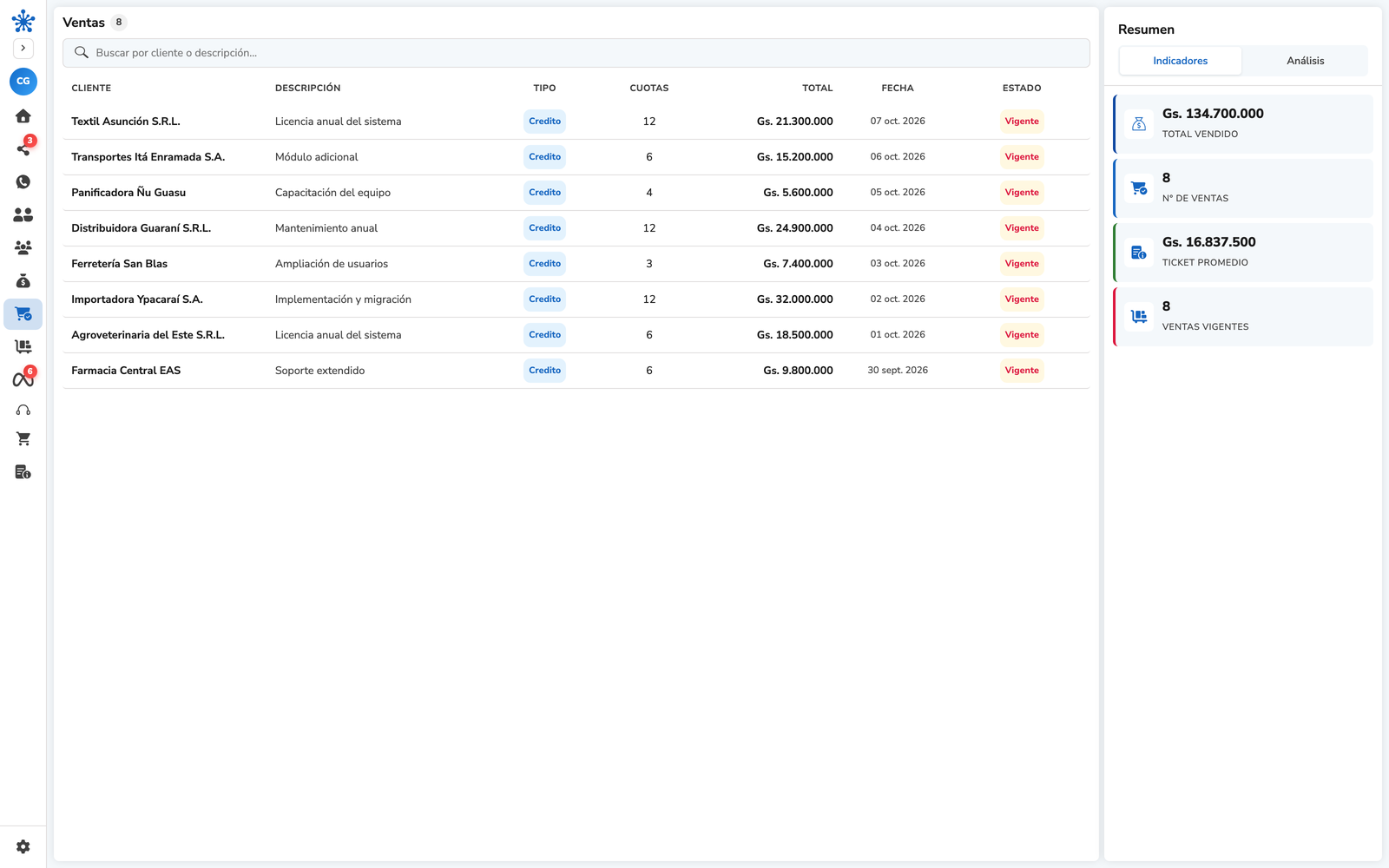The width and height of the screenshot is (1389, 868).
Task: Click Vigente status for Textil Asunción
Action: point(1022,122)
